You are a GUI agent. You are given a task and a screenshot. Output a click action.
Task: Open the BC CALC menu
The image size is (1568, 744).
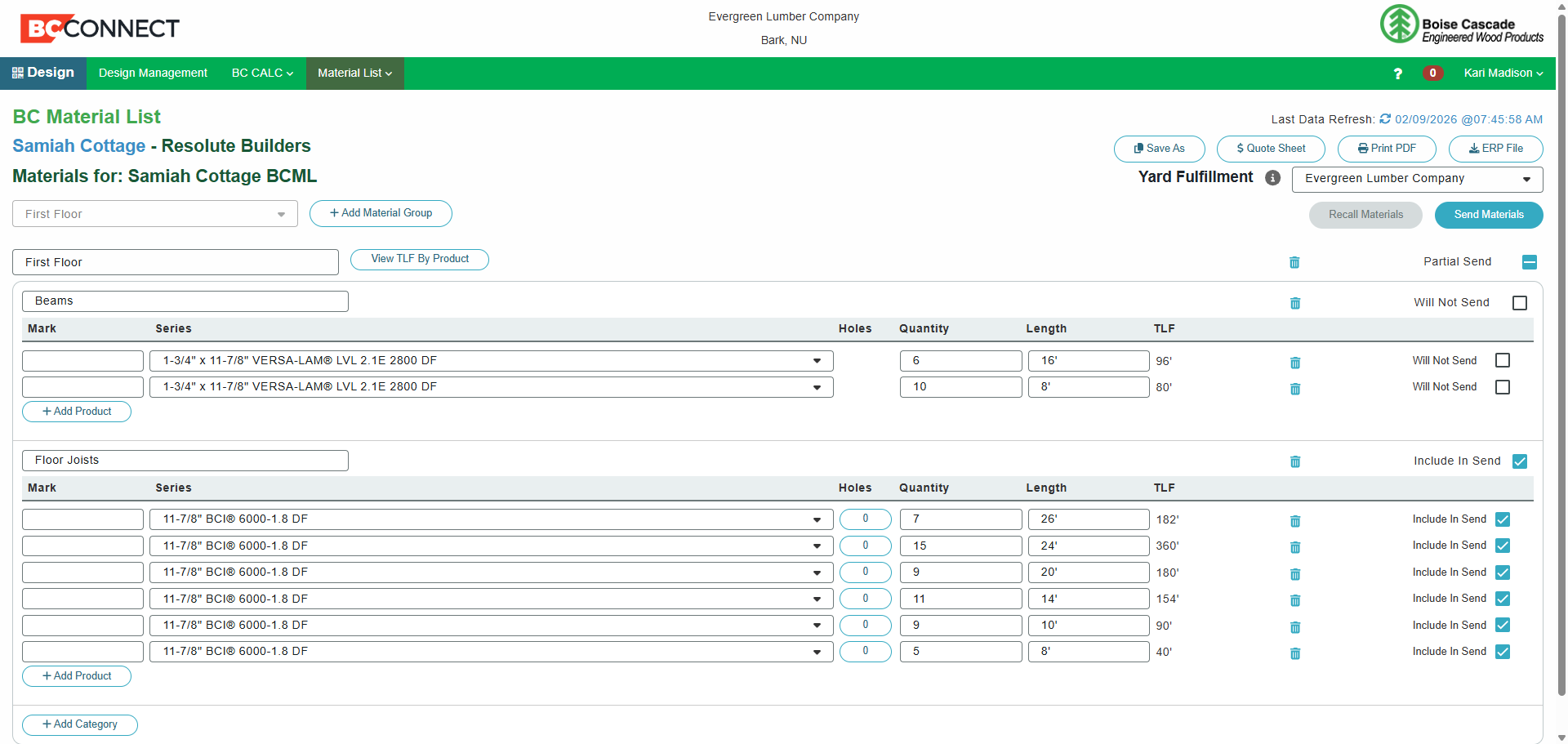(262, 74)
